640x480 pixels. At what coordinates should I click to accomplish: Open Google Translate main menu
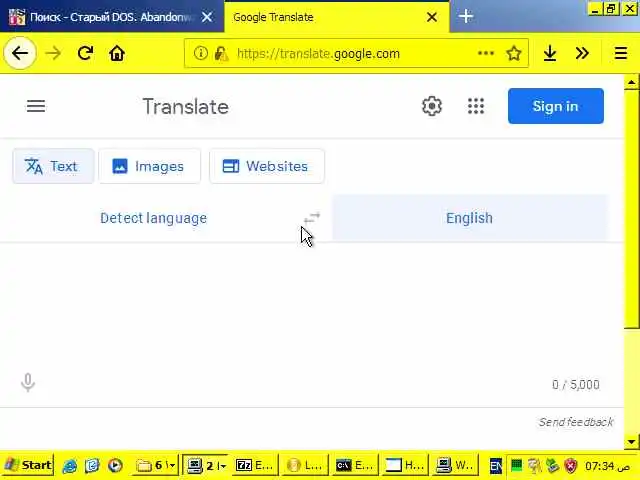36,106
